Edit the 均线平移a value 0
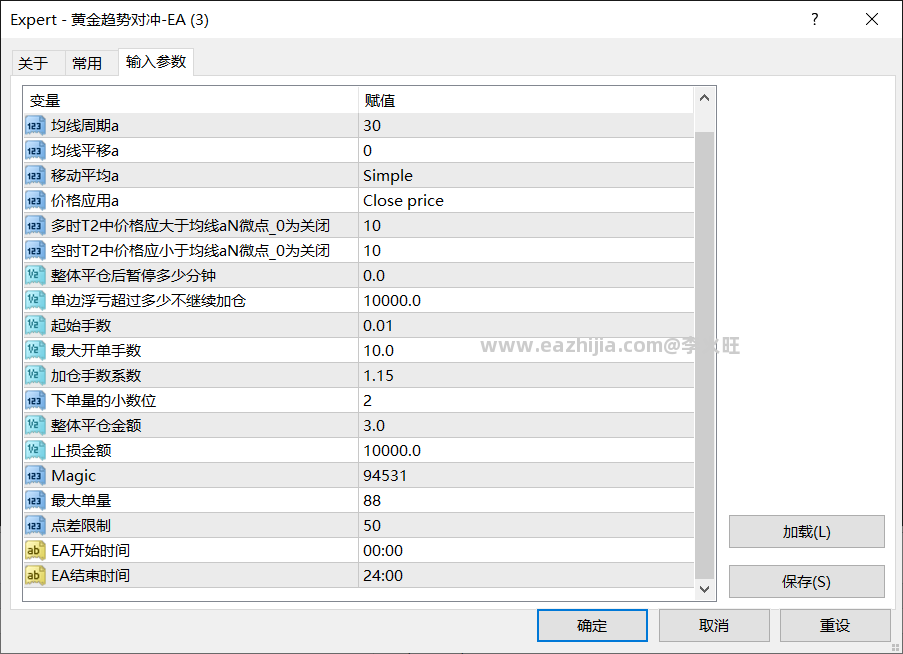The height and width of the screenshot is (654, 903). [526, 150]
